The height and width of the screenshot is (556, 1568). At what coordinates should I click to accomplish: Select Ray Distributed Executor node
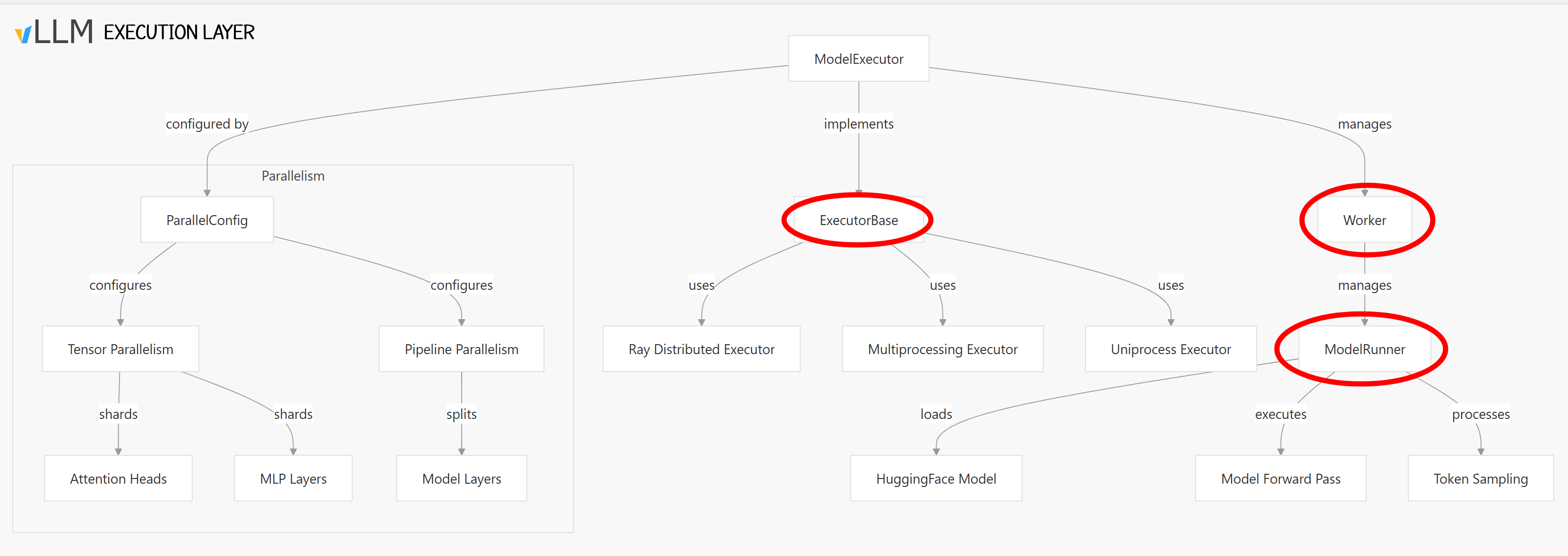(701, 349)
